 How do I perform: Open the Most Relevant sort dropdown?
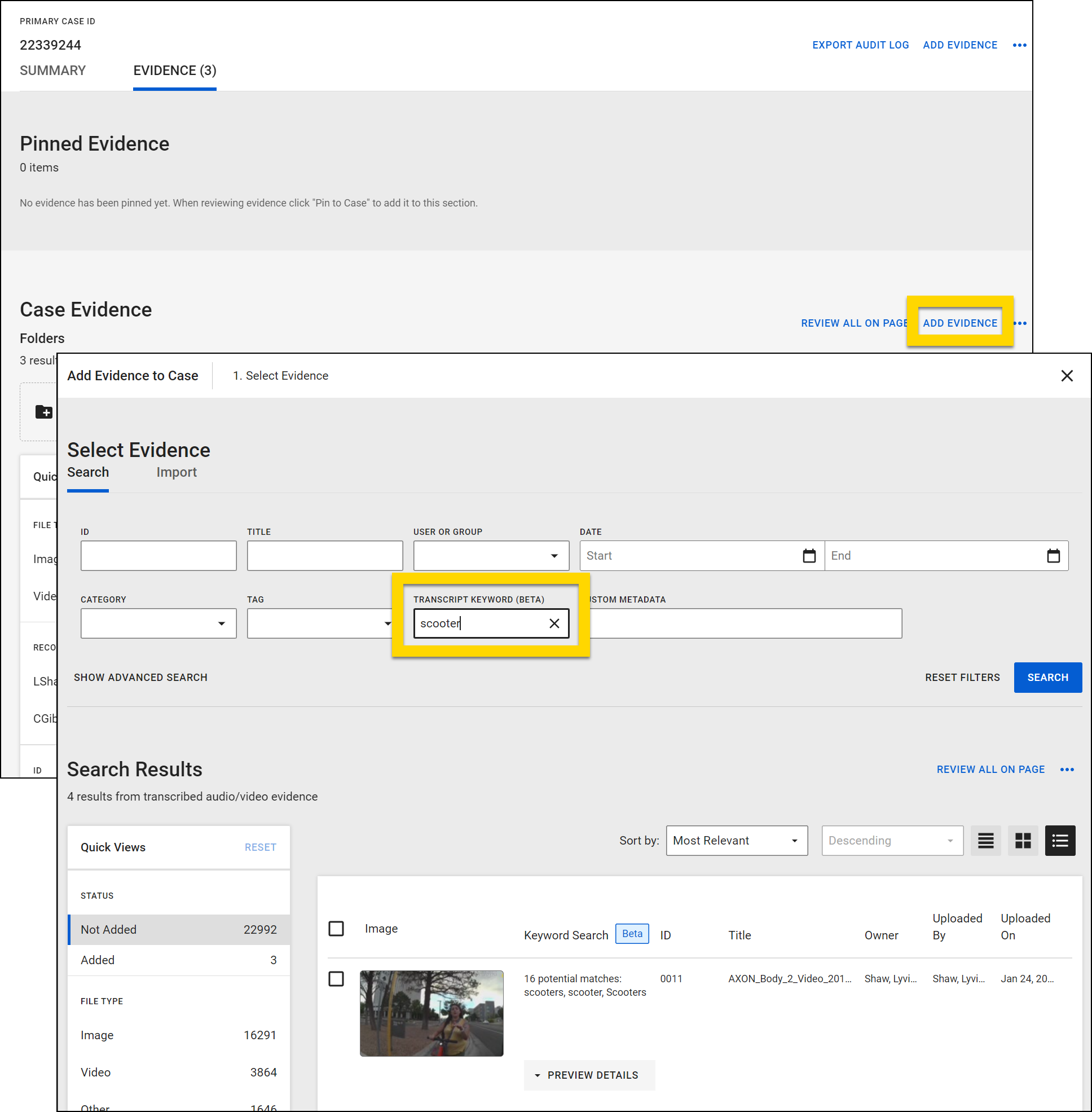[x=737, y=841]
